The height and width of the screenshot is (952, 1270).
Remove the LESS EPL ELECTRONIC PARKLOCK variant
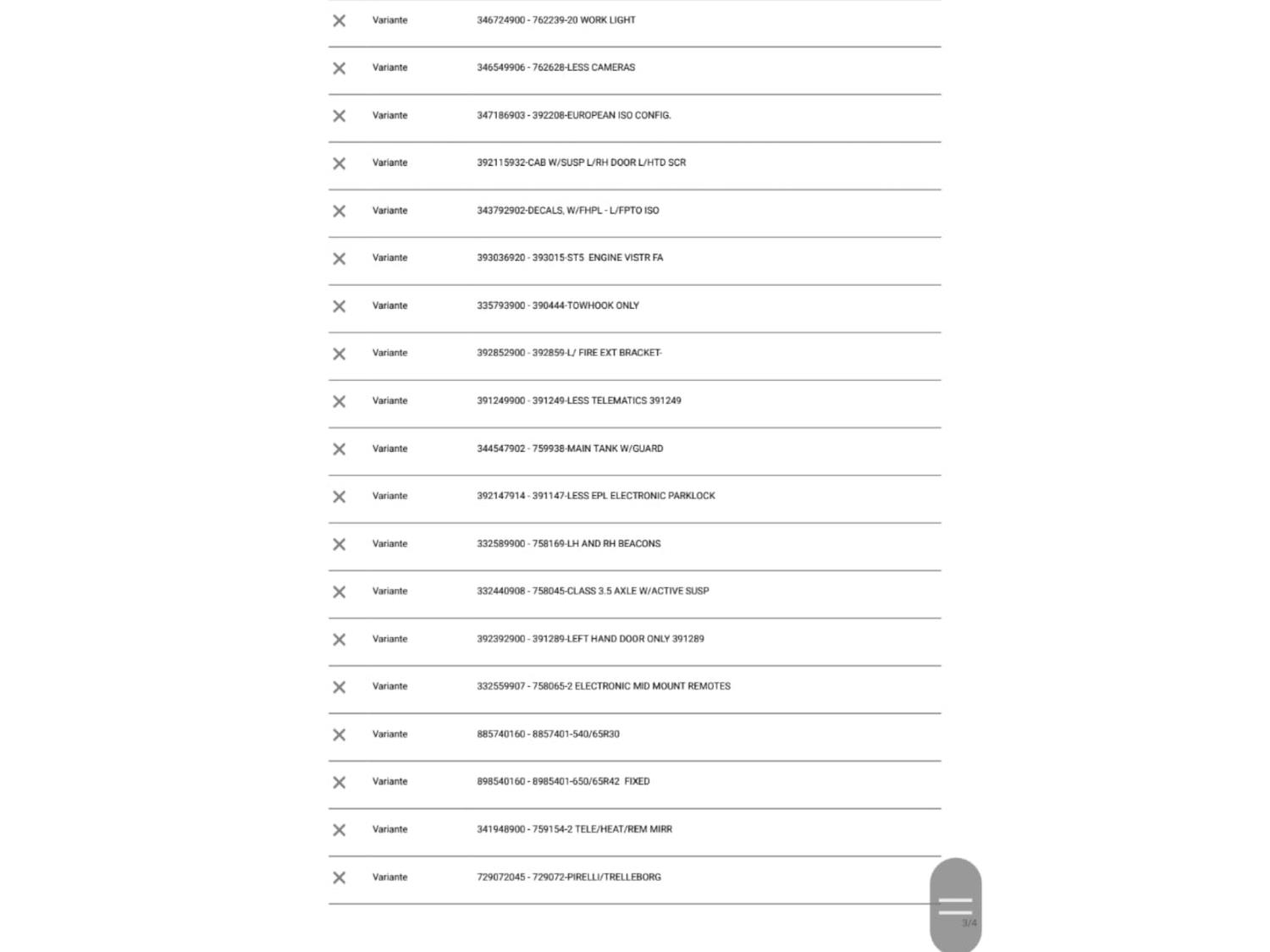[x=339, y=496]
